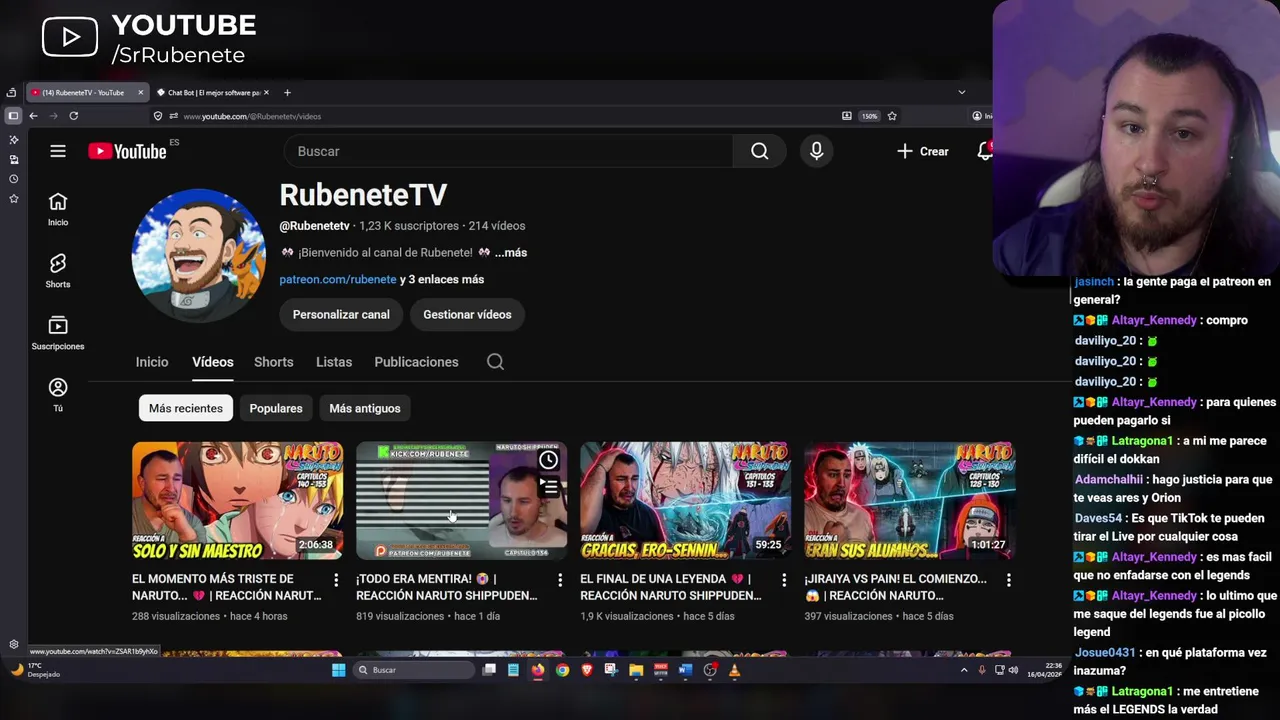Viewport: 1280px width, 720px height.
Task: Open VLC from the taskbar
Action: (x=735, y=670)
